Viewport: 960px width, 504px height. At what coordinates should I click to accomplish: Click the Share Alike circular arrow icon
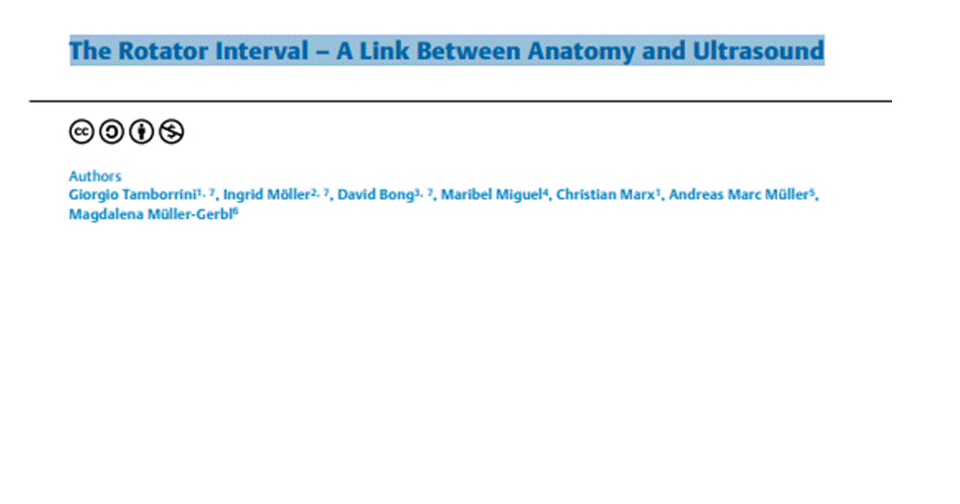tap(111, 132)
